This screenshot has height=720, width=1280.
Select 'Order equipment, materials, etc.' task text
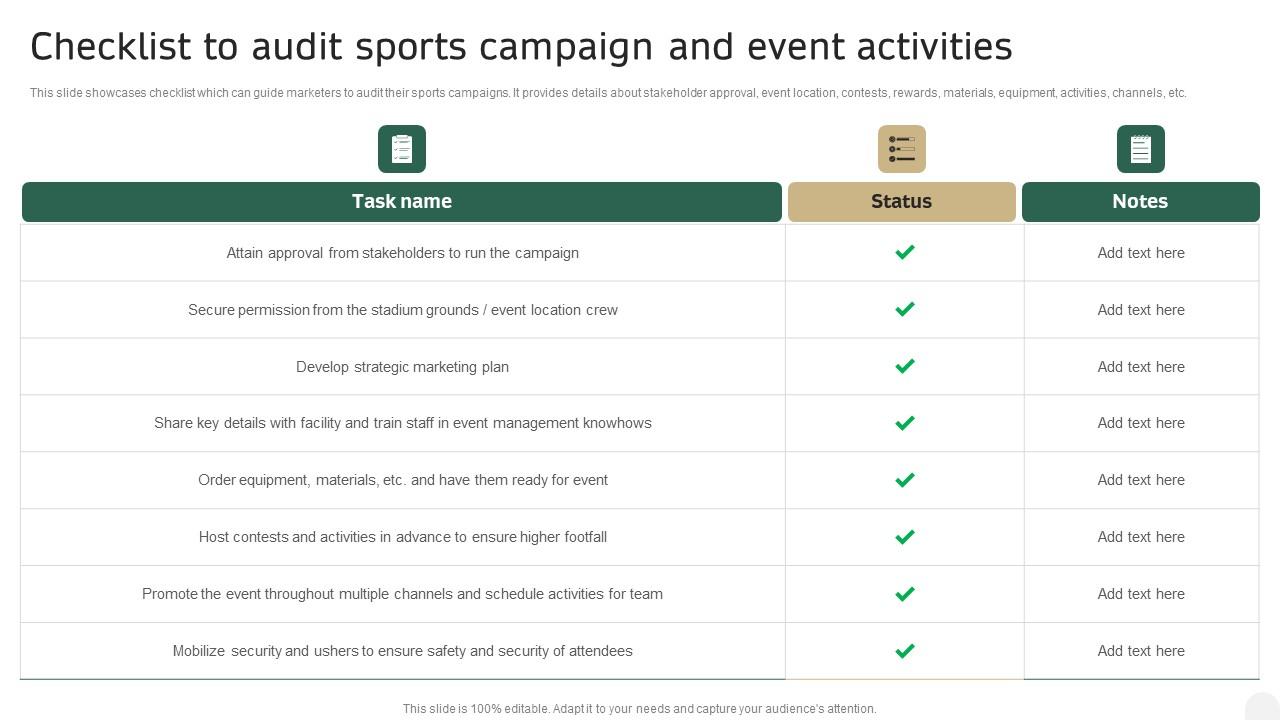click(x=403, y=480)
